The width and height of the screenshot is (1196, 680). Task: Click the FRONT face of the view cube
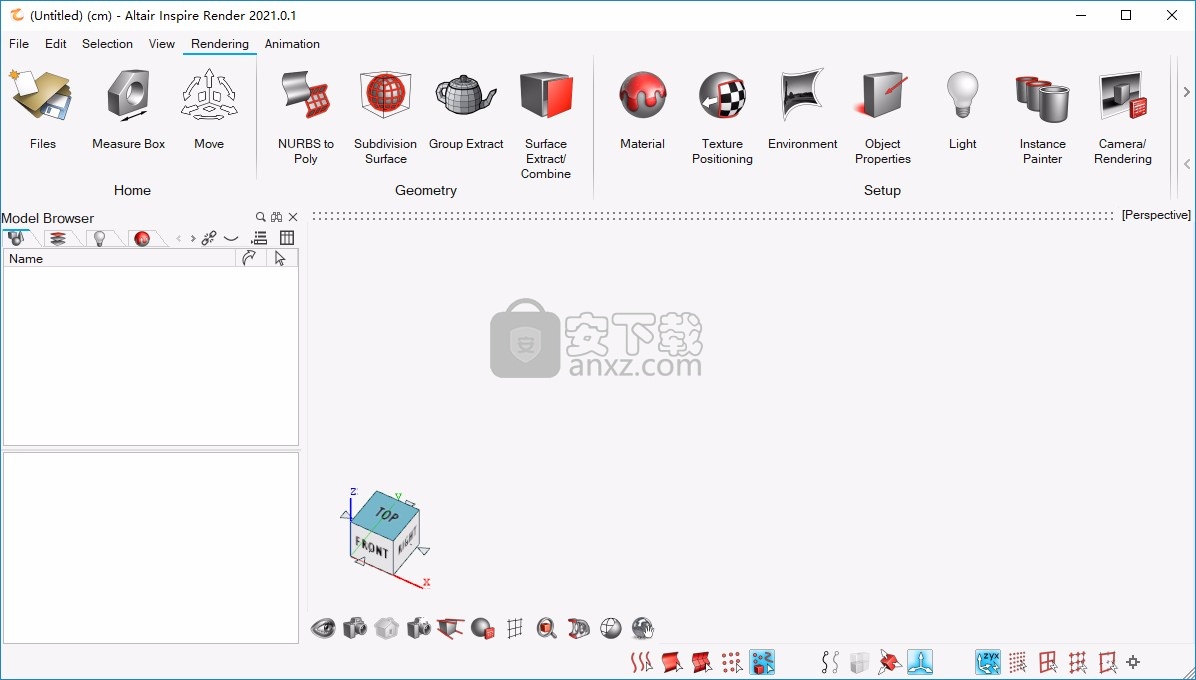(x=371, y=547)
